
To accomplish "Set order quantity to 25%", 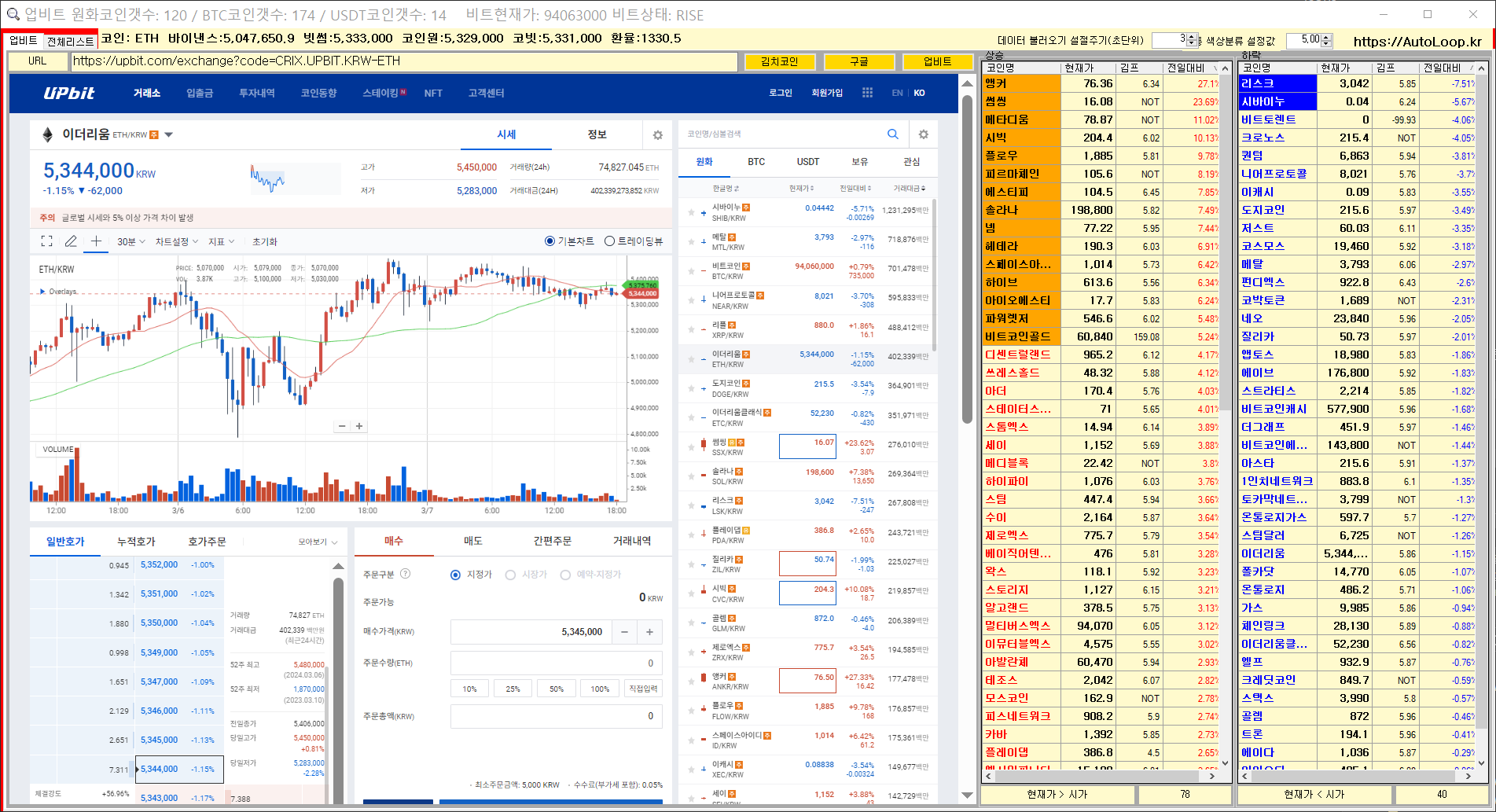I will coord(513,689).
